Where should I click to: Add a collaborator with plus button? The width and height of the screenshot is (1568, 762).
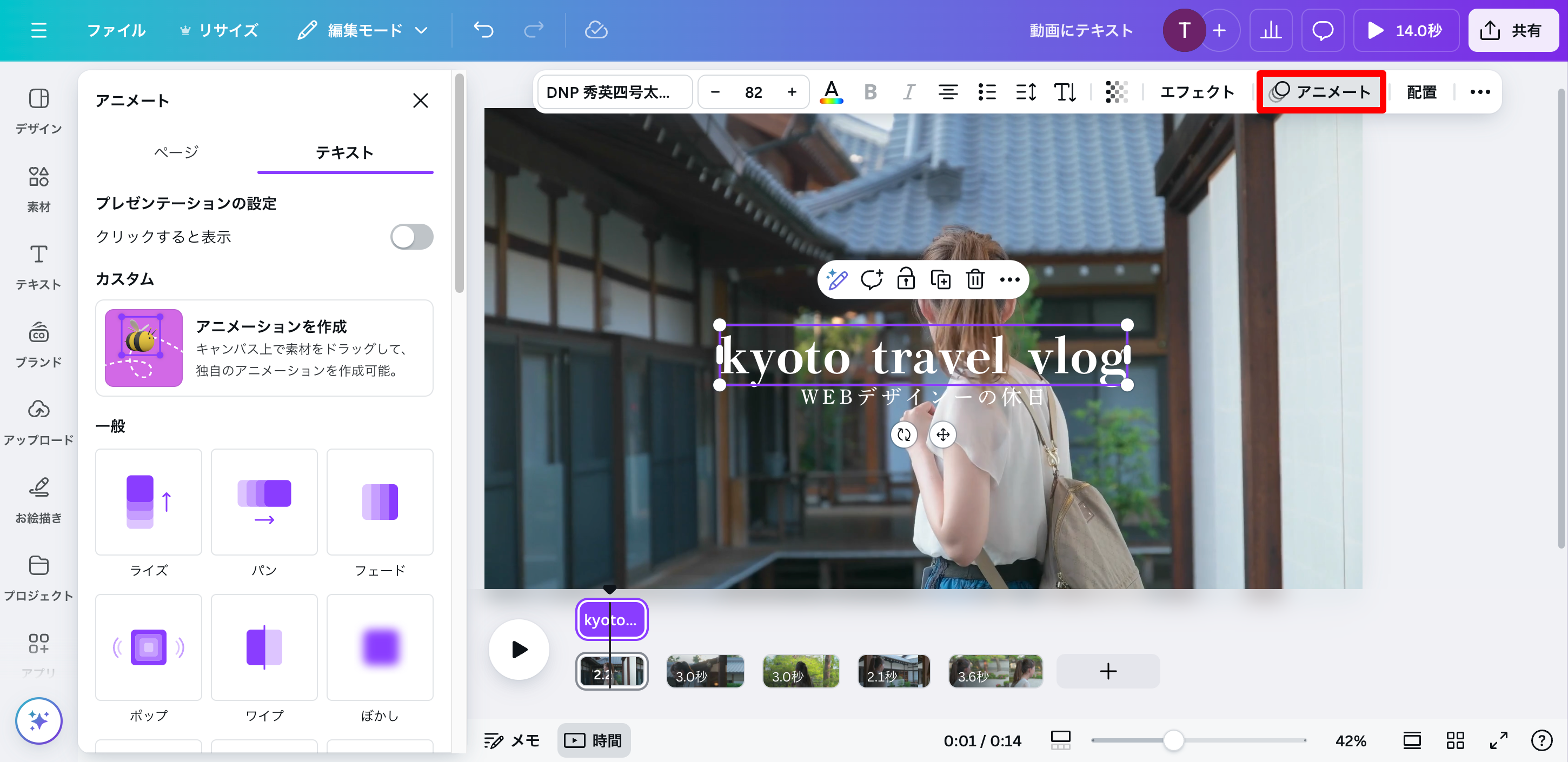tap(1219, 30)
